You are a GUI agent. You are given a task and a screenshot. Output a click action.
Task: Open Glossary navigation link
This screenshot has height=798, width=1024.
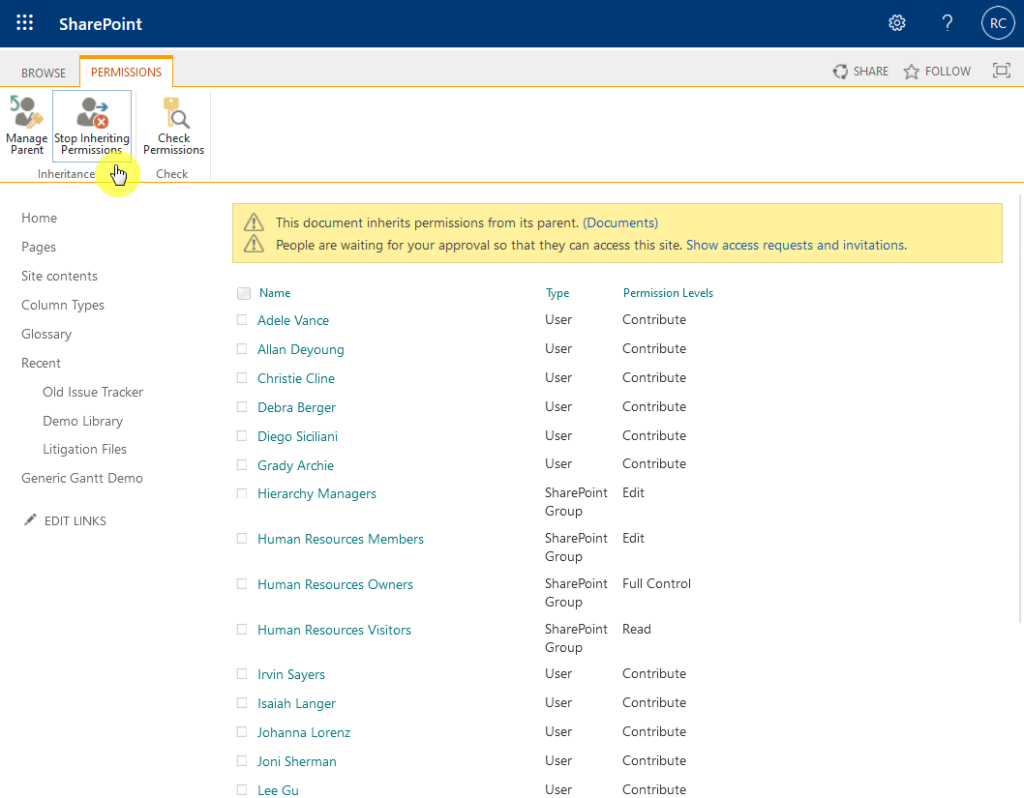coord(46,334)
